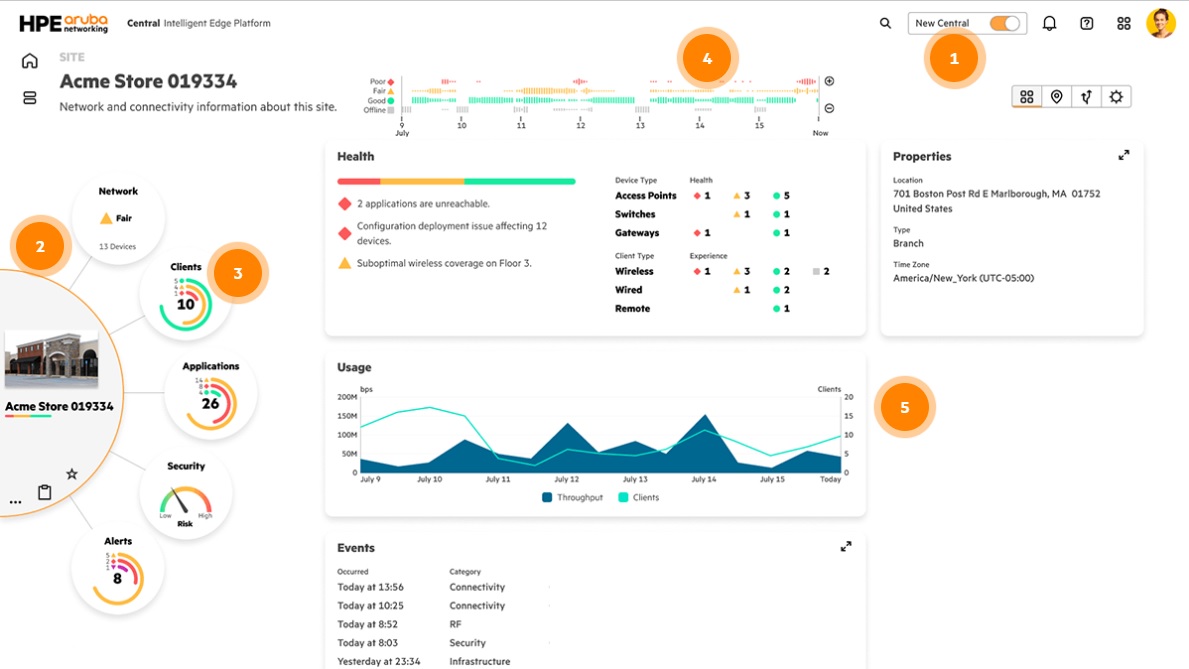Expand the Events card
Screen dimensions: 1189x669
846,547
